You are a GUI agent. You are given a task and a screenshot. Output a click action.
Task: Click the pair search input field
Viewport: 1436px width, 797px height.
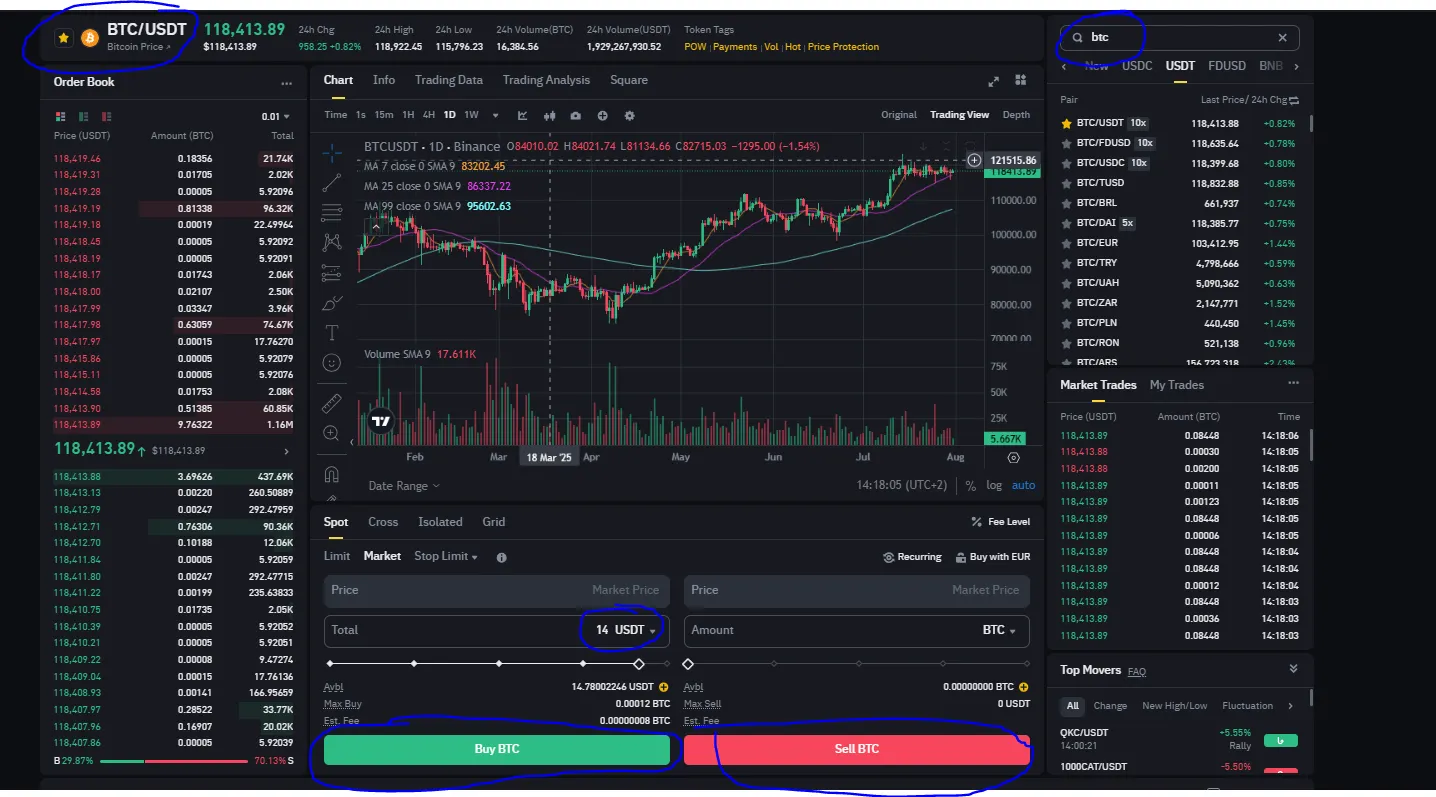pyautogui.click(x=1180, y=38)
